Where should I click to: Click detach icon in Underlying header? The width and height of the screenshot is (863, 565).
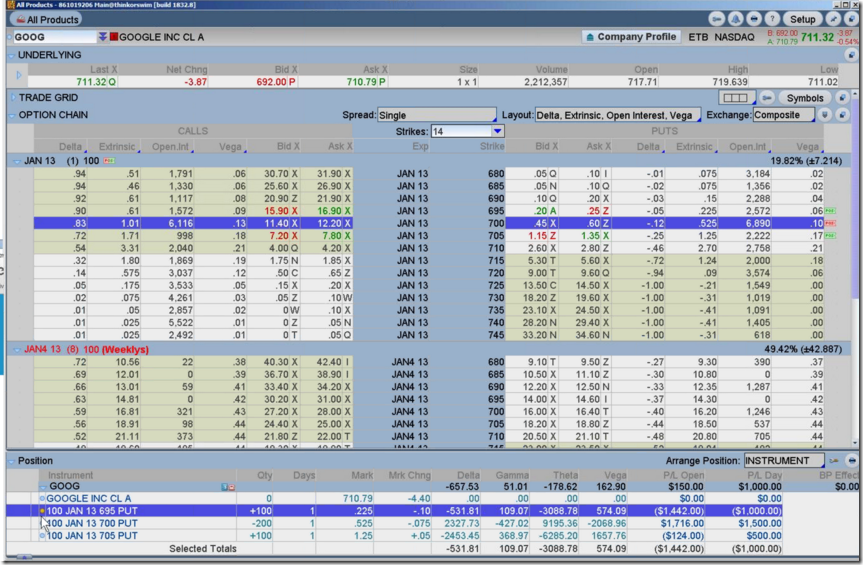click(851, 55)
